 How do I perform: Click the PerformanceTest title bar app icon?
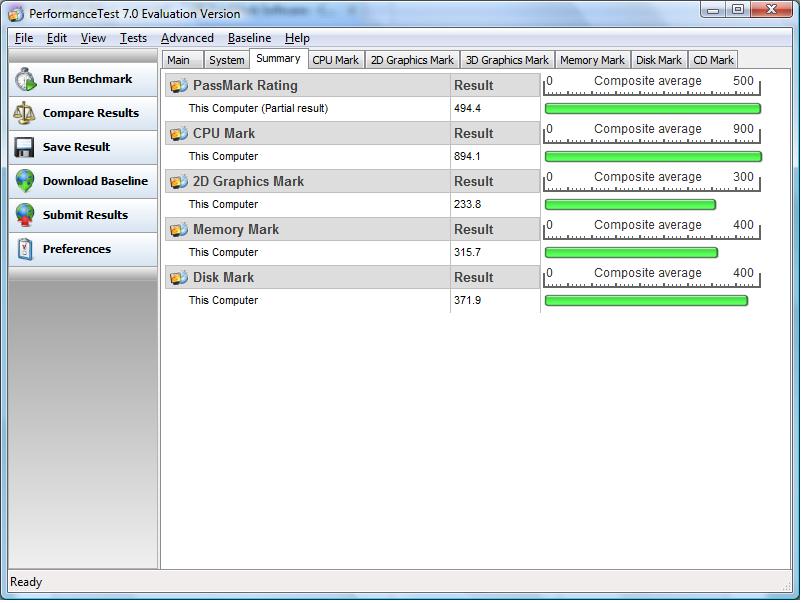point(16,14)
